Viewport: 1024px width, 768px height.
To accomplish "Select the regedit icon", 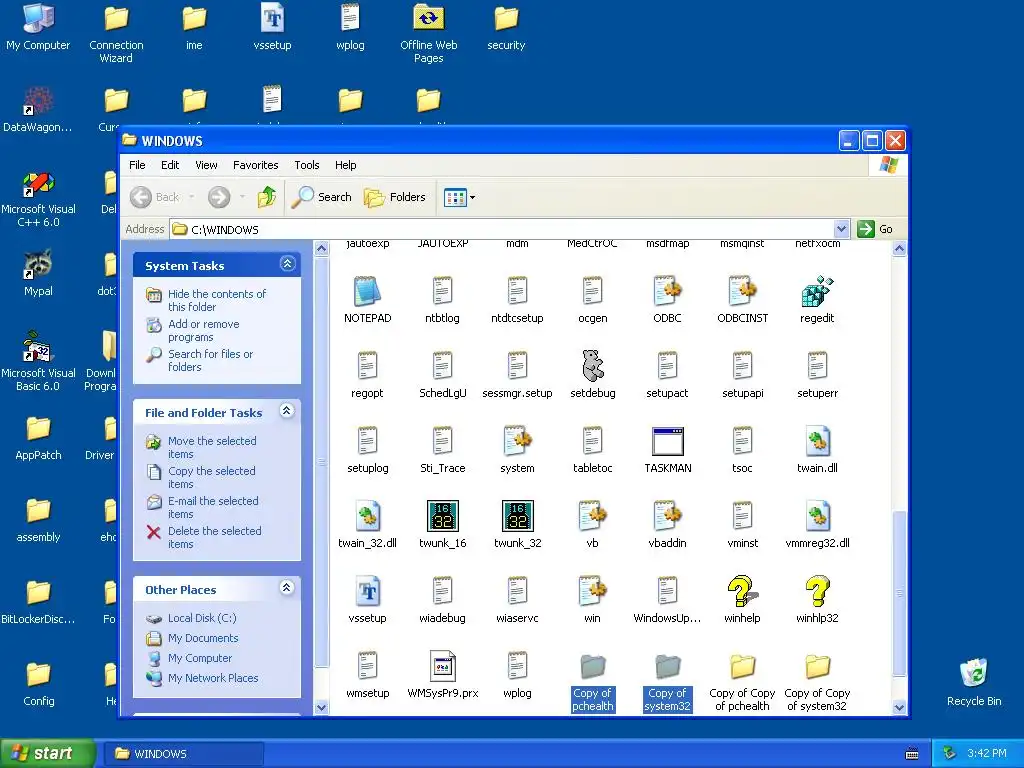I will coord(817,291).
